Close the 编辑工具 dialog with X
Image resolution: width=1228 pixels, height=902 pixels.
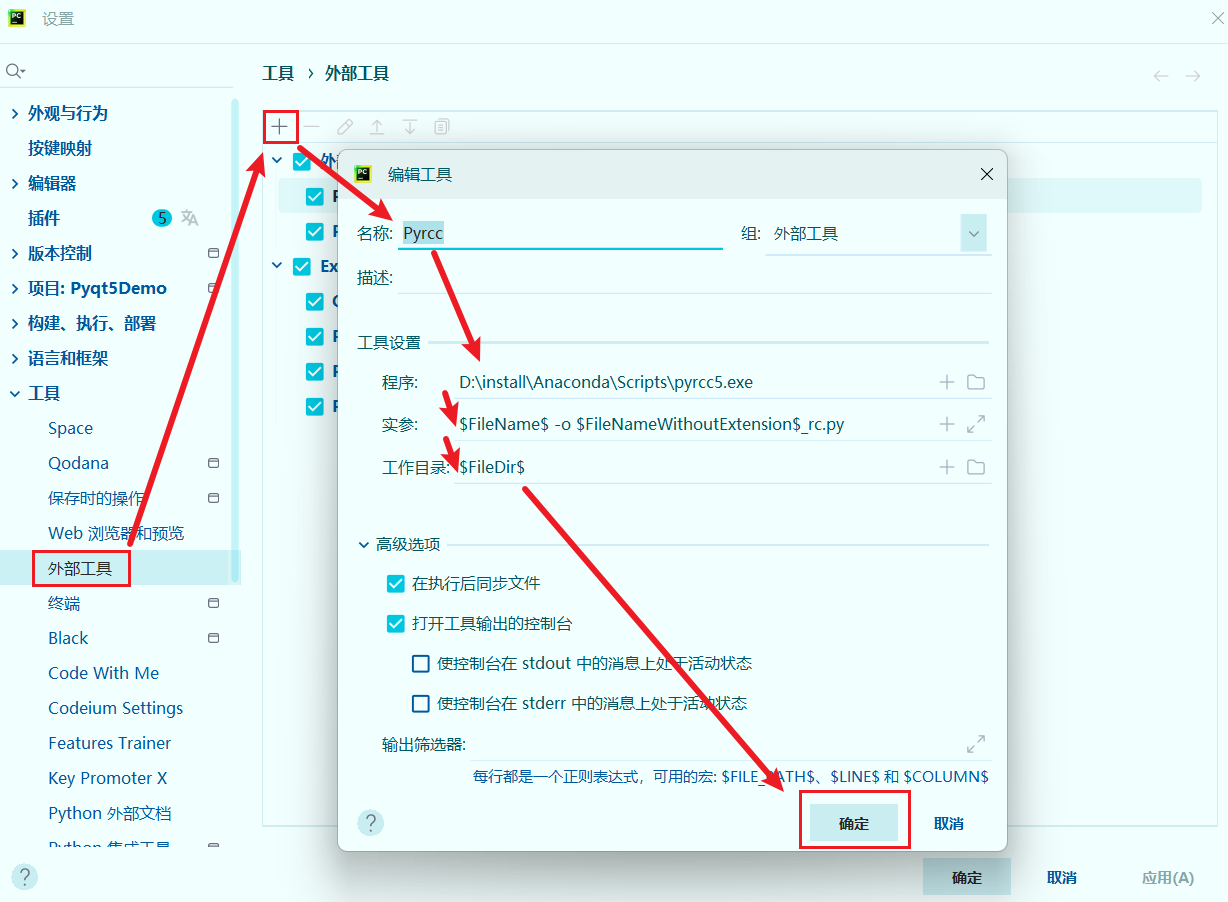(987, 174)
